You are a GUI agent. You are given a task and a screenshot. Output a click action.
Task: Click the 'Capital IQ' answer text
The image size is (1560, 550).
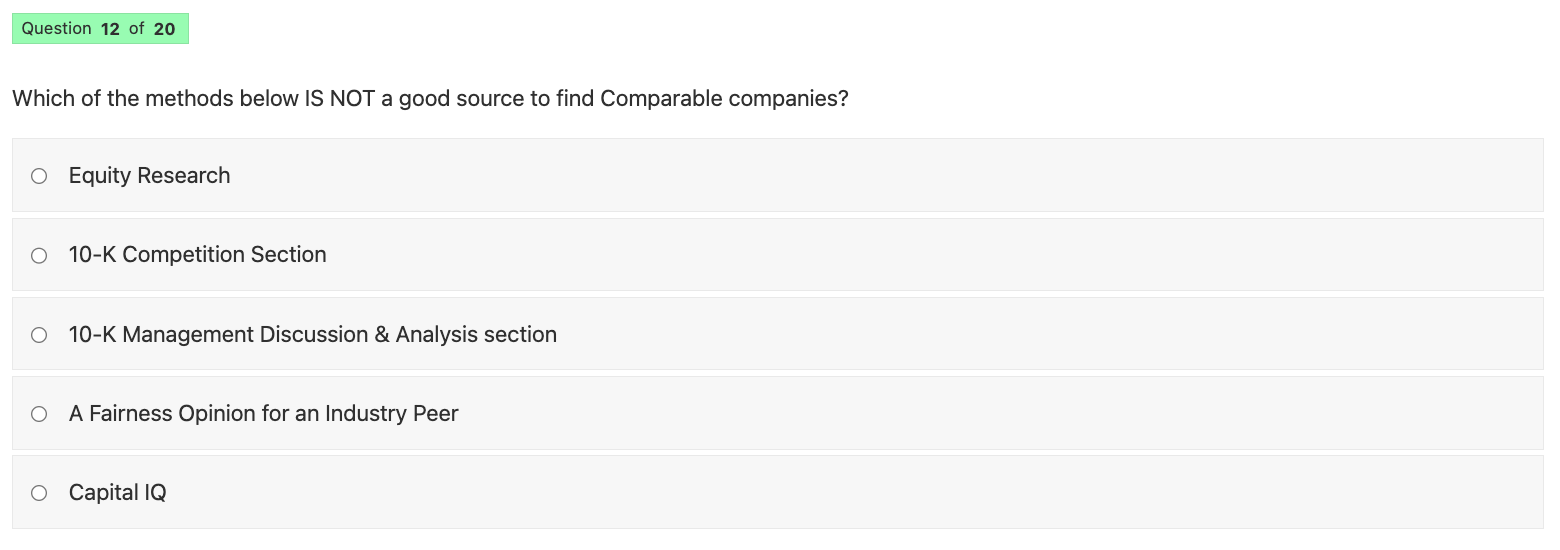coord(117,493)
